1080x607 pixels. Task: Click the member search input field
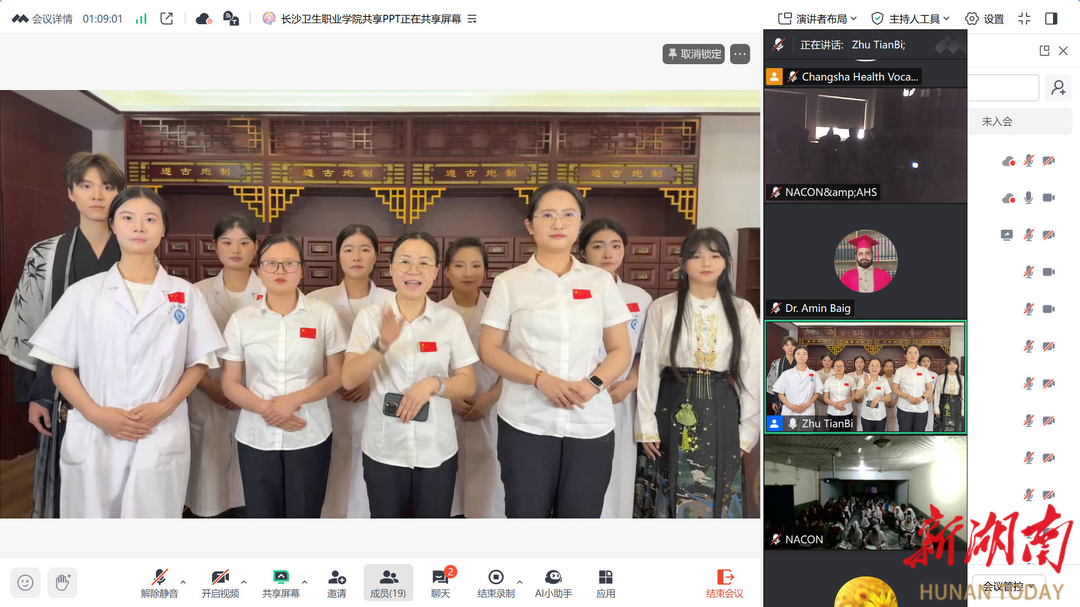tap(1004, 88)
